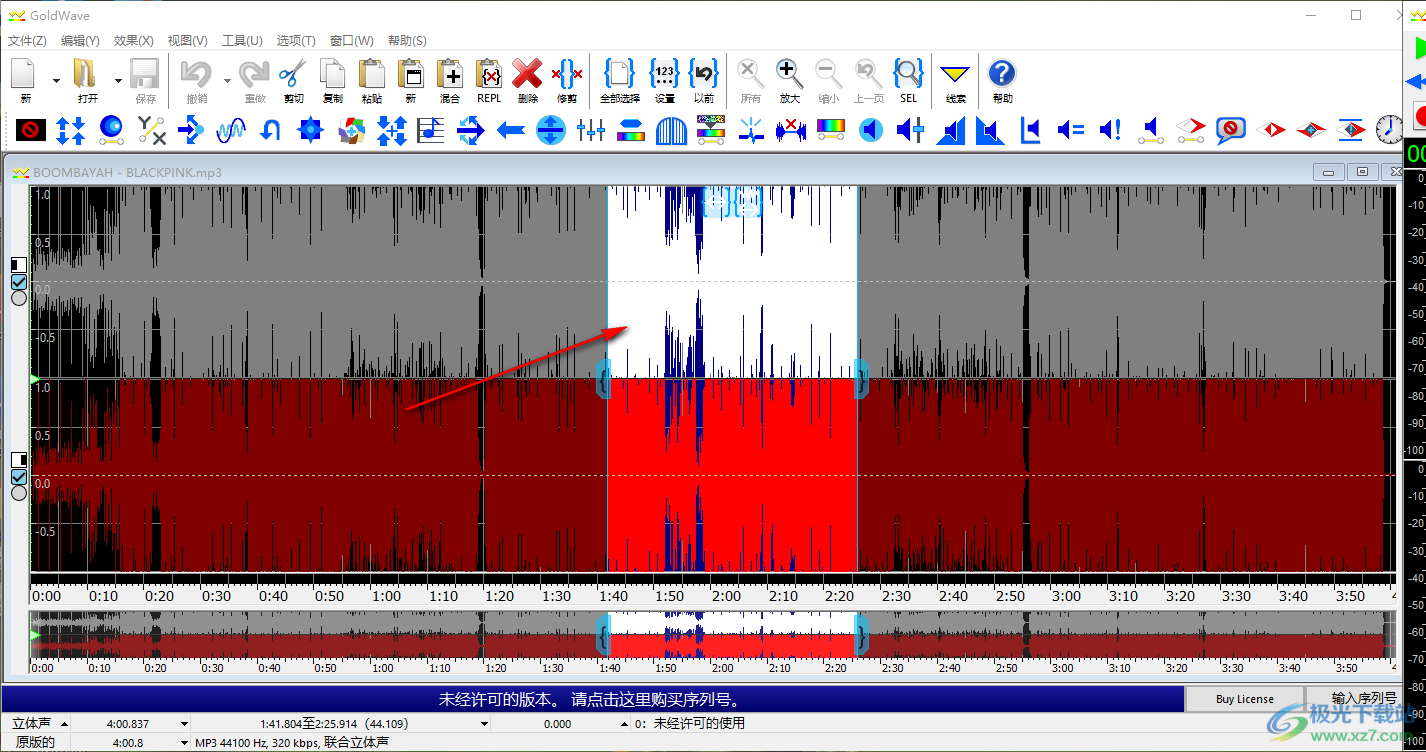Click the 放大 zoom in magnifier

pyautogui.click(x=789, y=80)
